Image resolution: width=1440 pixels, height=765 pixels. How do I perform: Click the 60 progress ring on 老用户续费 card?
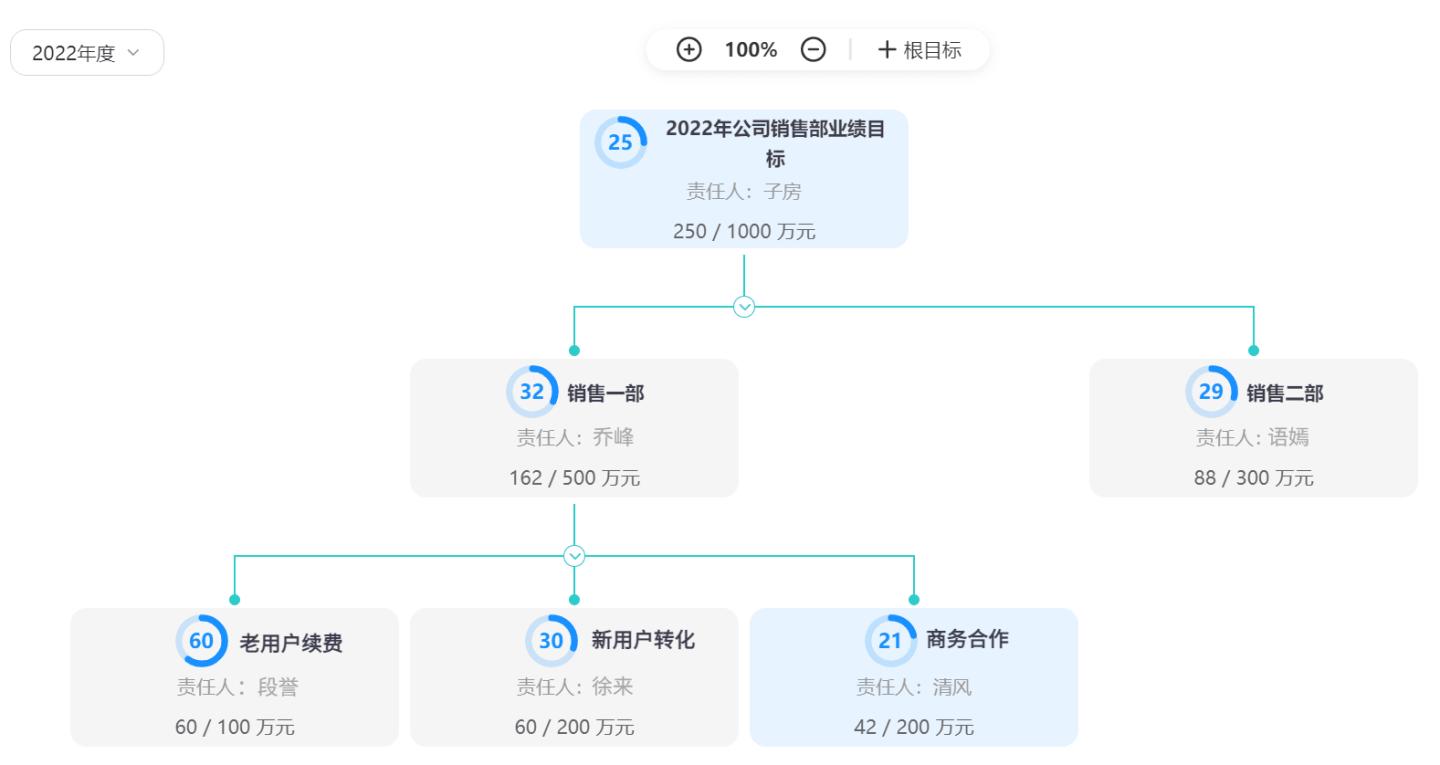coord(204,643)
